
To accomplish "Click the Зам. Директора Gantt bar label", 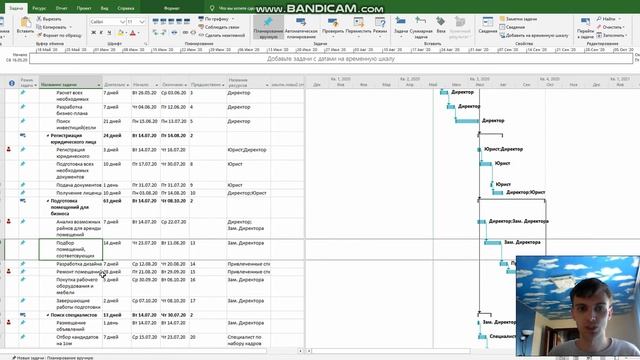I will [522, 242].
